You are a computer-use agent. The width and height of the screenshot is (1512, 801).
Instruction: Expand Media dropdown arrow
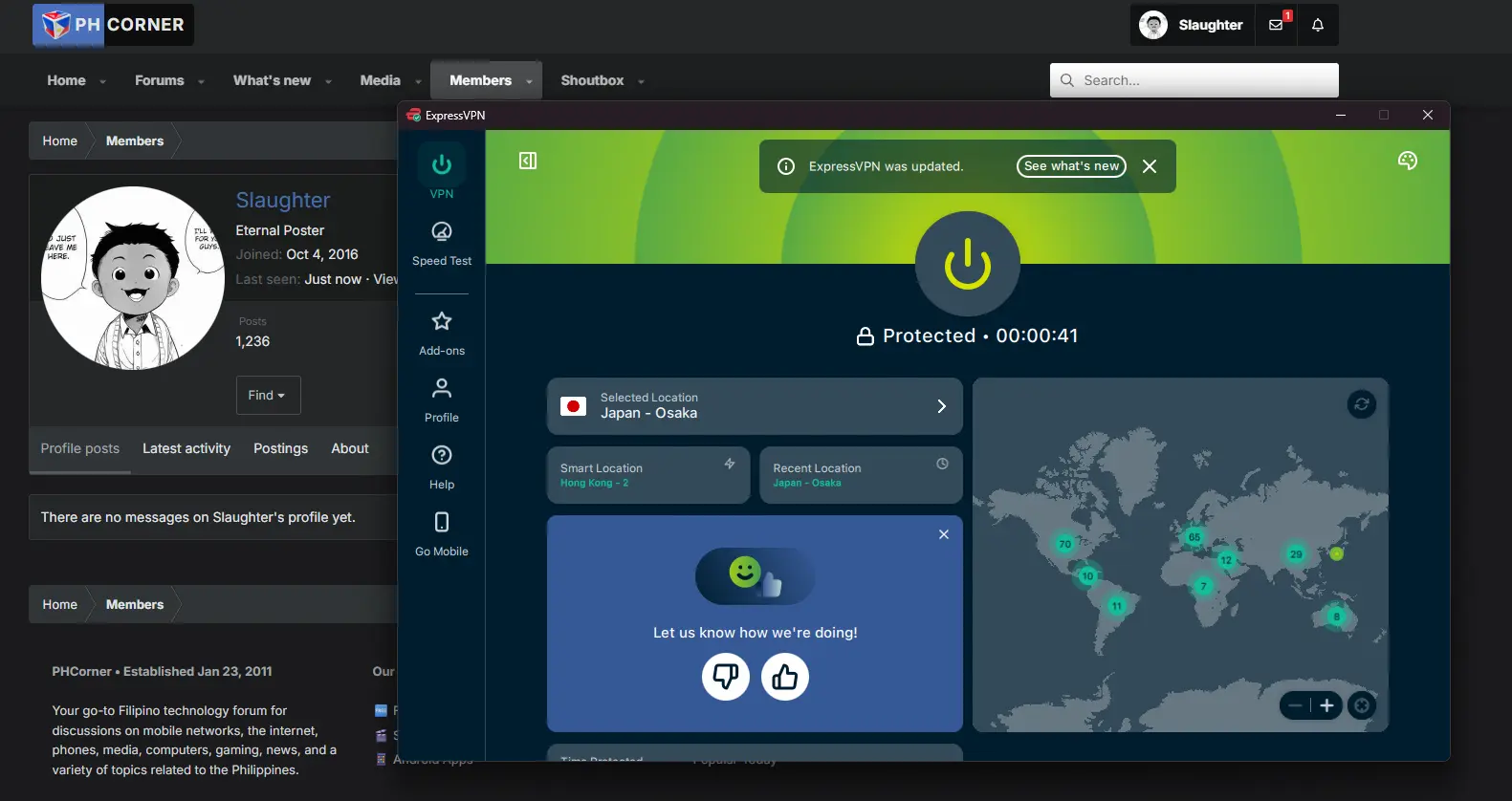pyautogui.click(x=417, y=81)
